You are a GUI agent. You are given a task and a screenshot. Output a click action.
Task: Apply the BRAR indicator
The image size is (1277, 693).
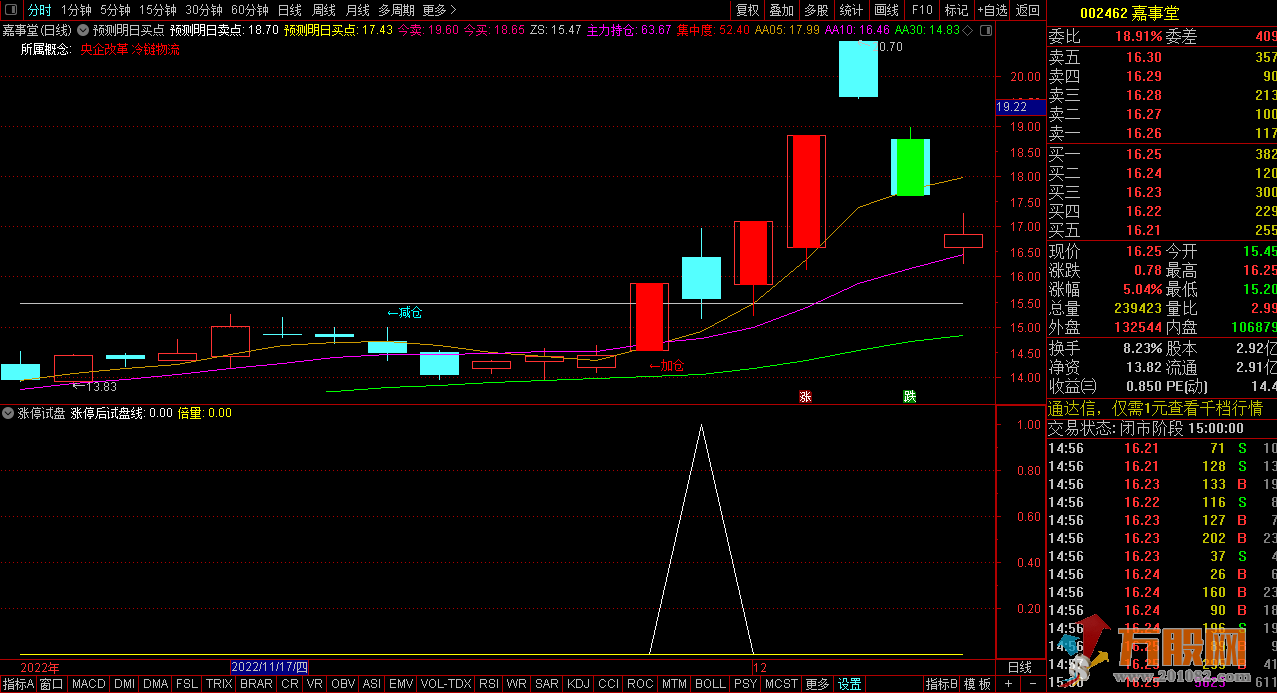click(x=256, y=684)
